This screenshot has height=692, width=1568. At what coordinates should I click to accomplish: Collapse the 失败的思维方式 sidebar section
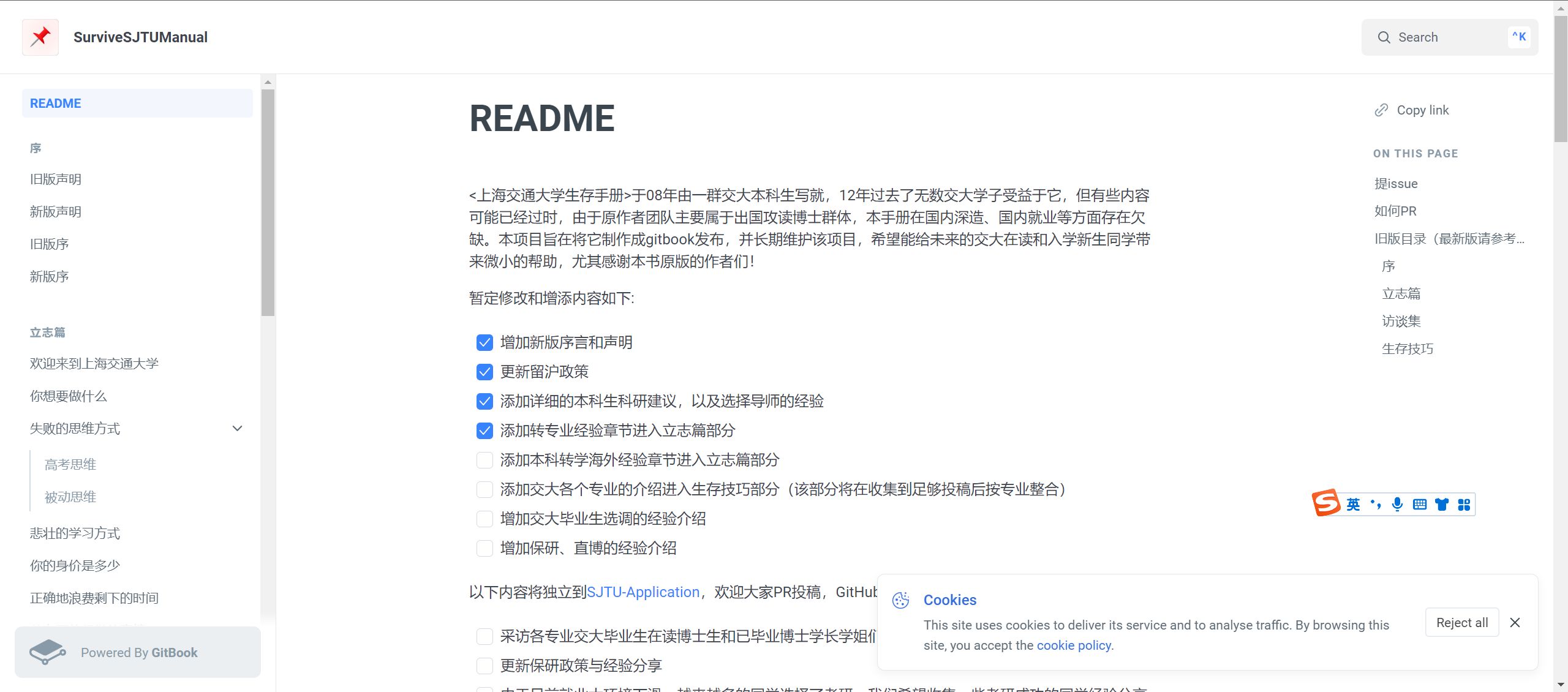pos(238,429)
